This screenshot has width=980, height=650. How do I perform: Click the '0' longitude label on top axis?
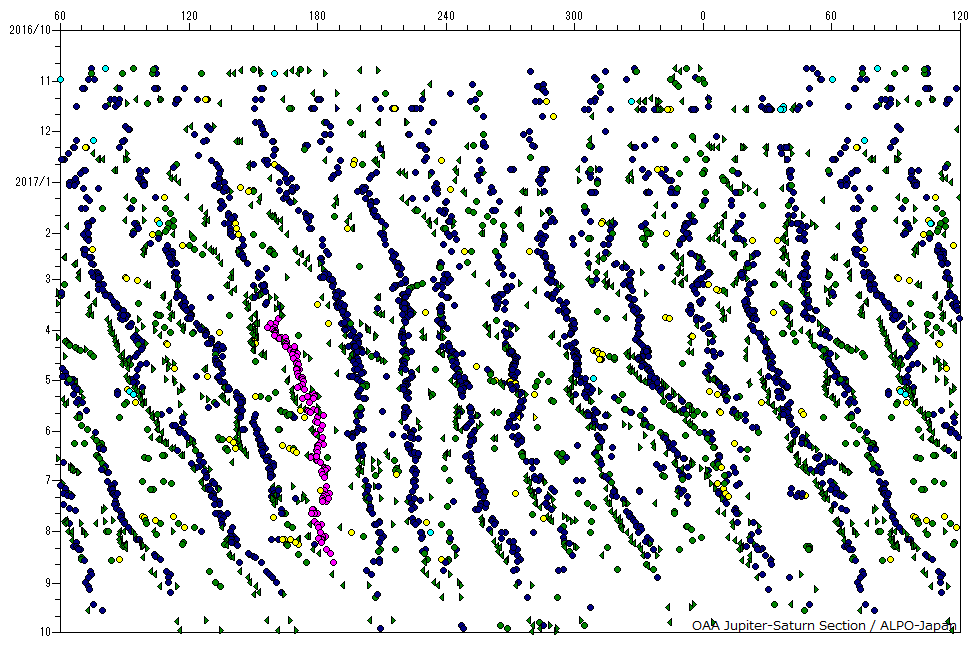coord(702,16)
